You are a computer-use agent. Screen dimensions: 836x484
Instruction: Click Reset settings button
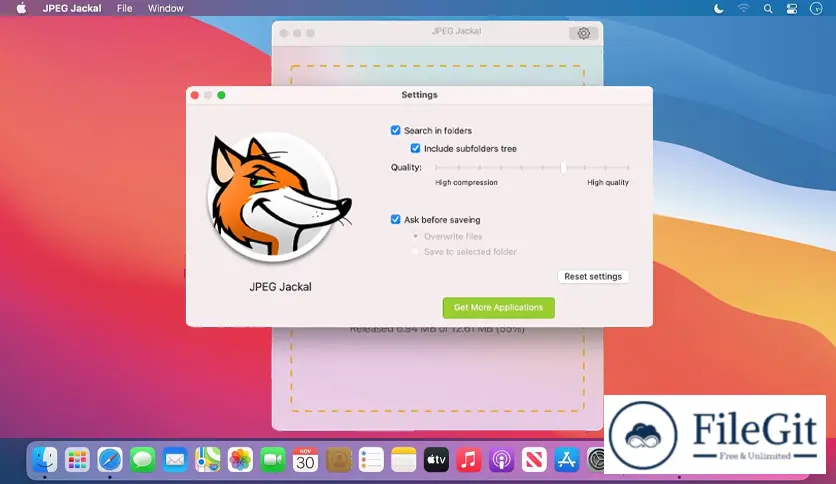[x=593, y=276]
